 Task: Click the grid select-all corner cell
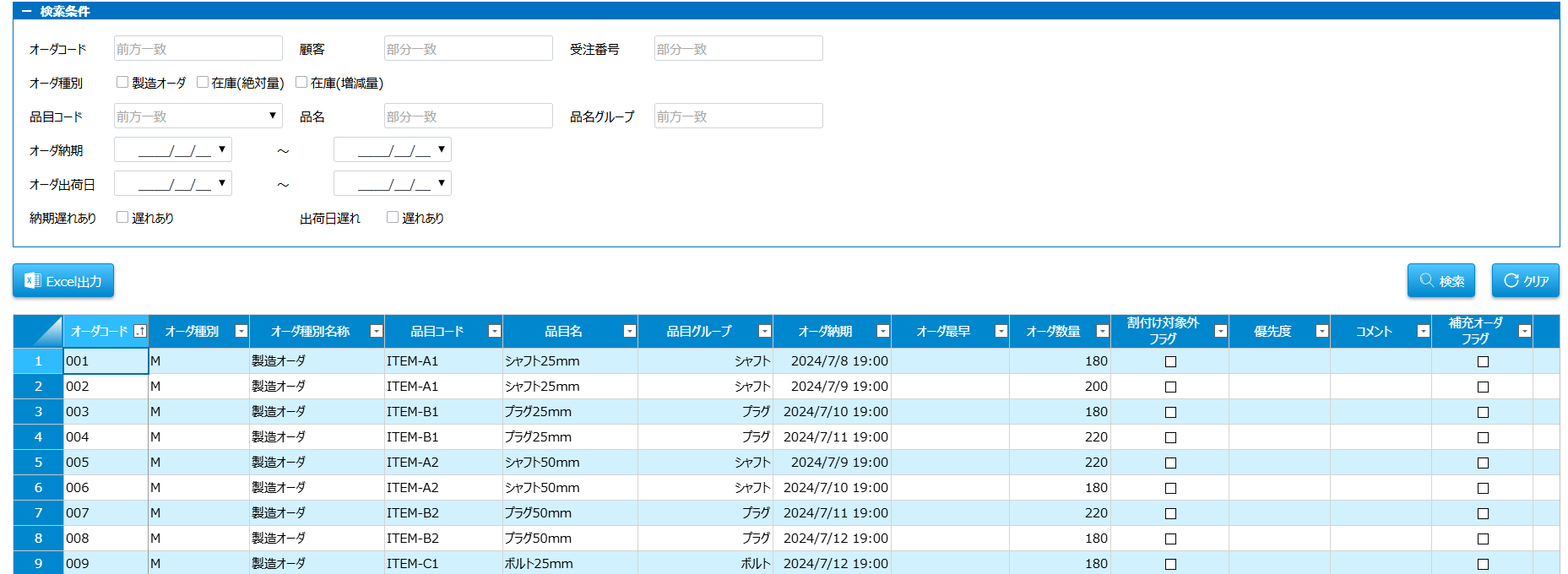pyautogui.click(x=38, y=331)
